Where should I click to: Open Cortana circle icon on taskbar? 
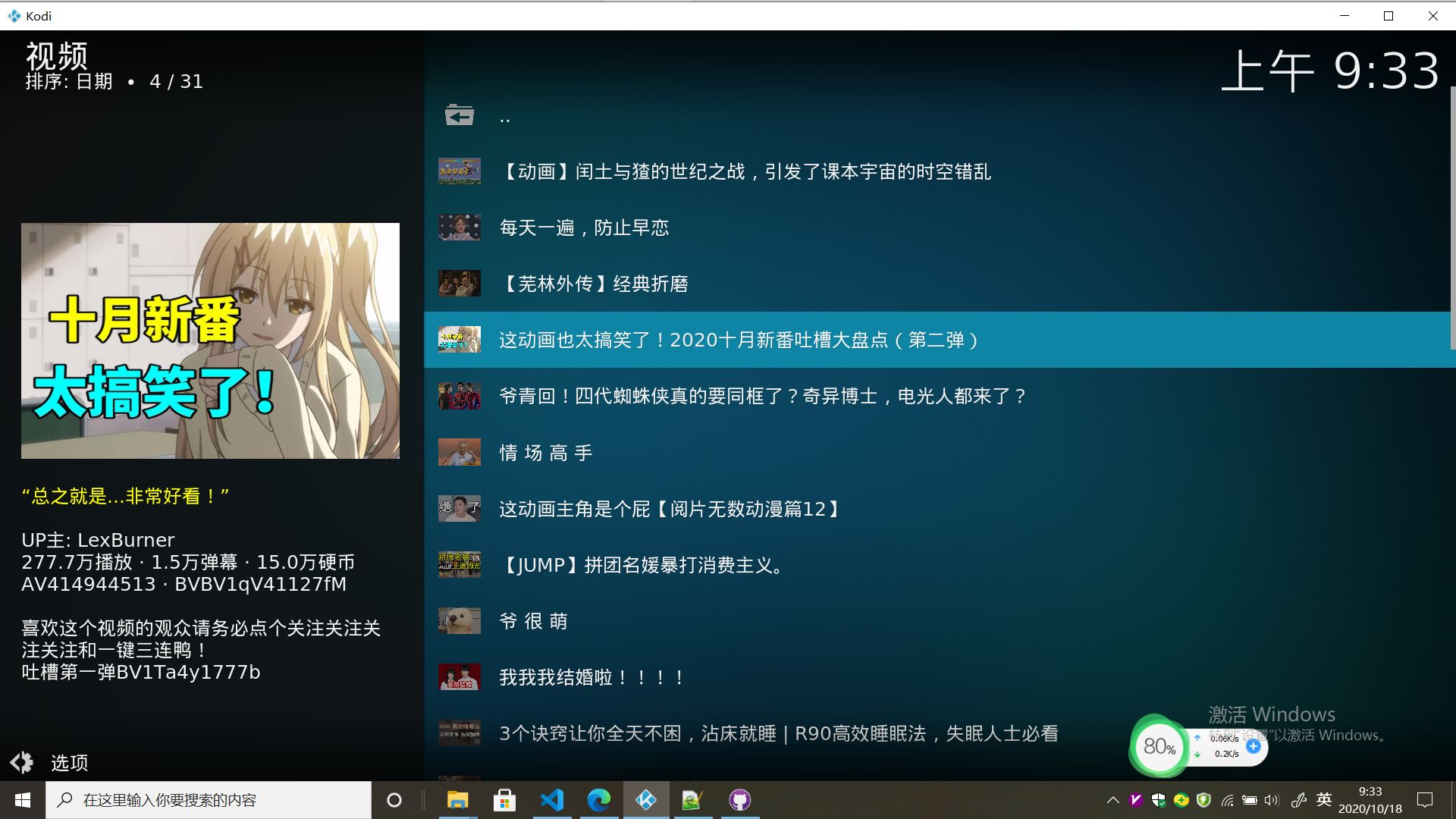[x=394, y=800]
